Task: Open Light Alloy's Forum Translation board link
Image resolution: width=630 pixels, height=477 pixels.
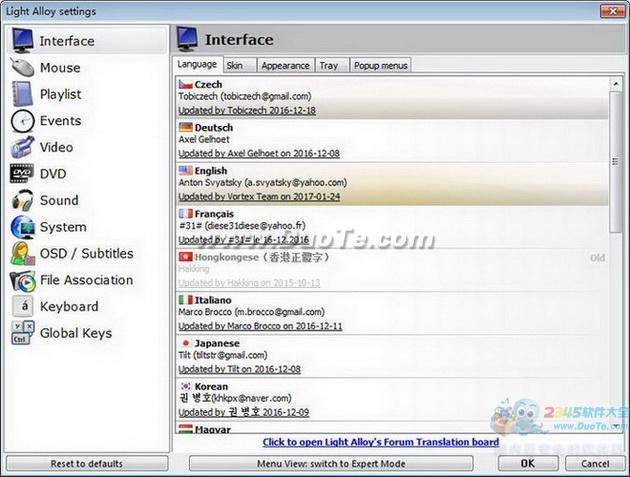Action: [381, 442]
